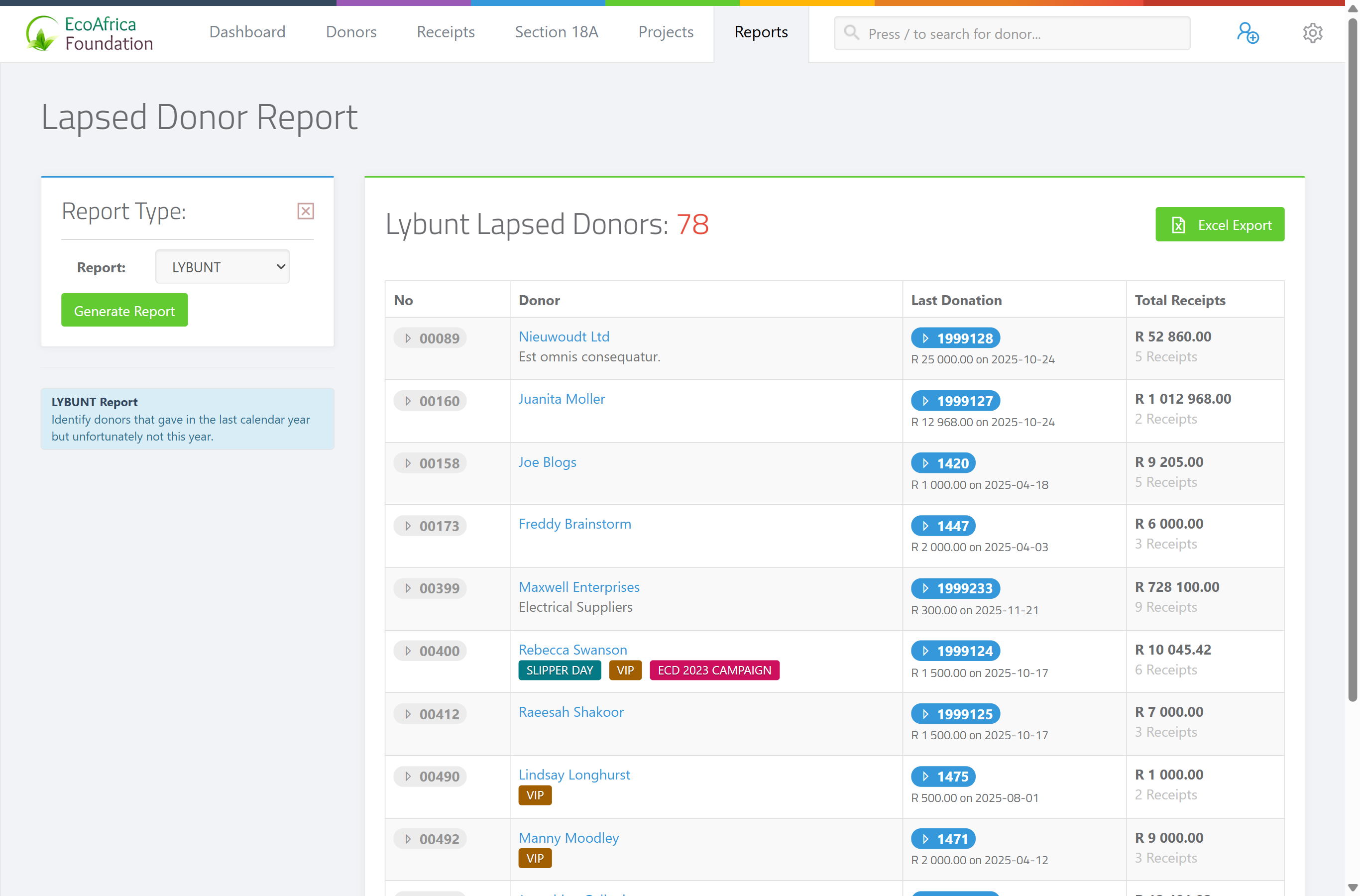The height and width of the screenshot is (896, 1360).
Task: Click Lindsay Longhurst's VIP tag
Action: [535, 795]
